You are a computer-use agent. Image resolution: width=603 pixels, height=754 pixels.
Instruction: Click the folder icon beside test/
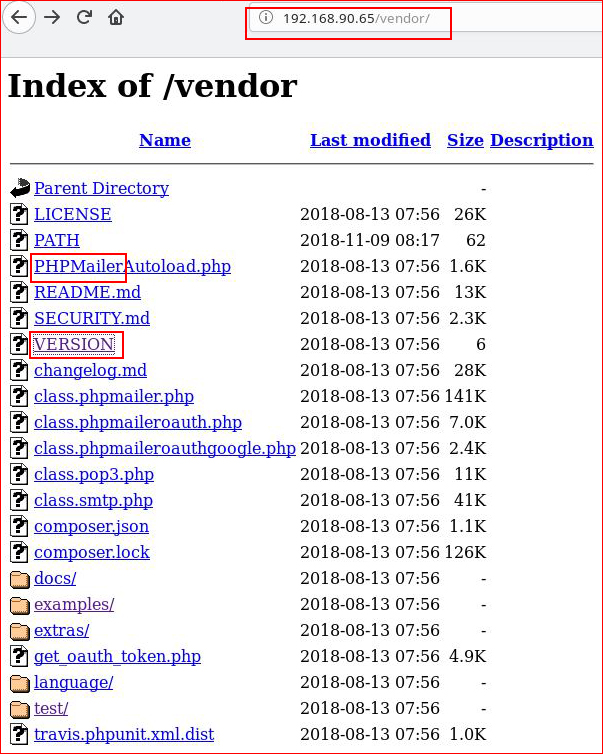[20, 709]
